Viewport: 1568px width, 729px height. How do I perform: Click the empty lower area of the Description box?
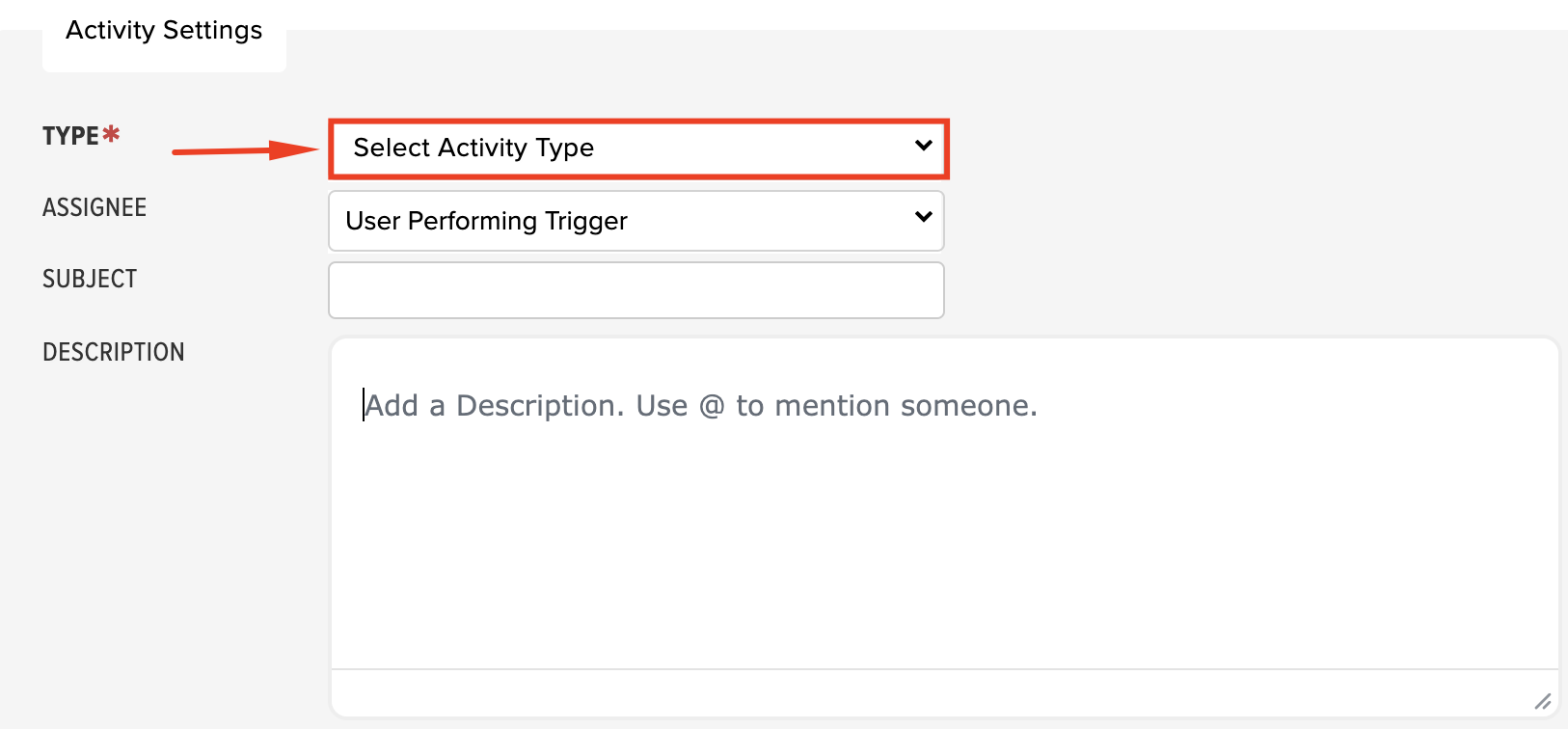coord(943,559)
